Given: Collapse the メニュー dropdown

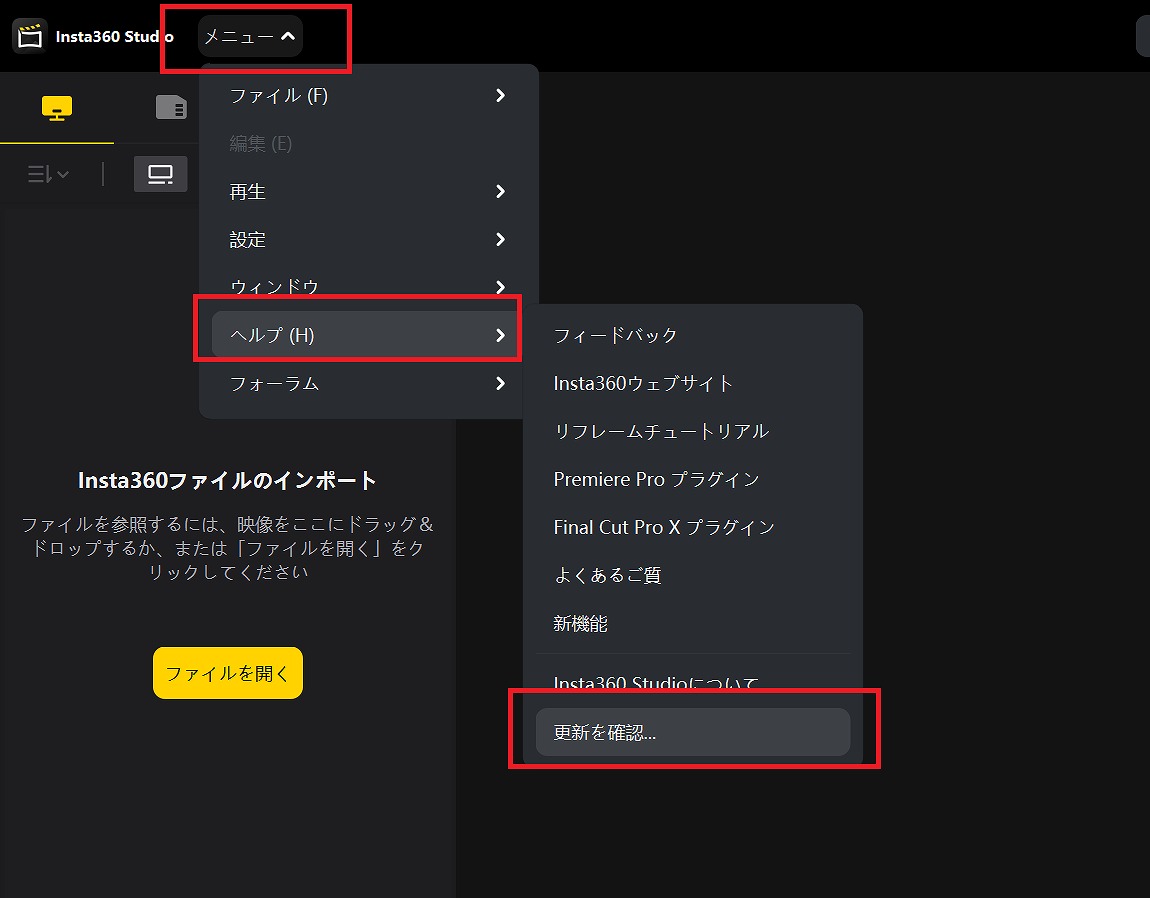Looking at the screenshot, I should 250,36.
